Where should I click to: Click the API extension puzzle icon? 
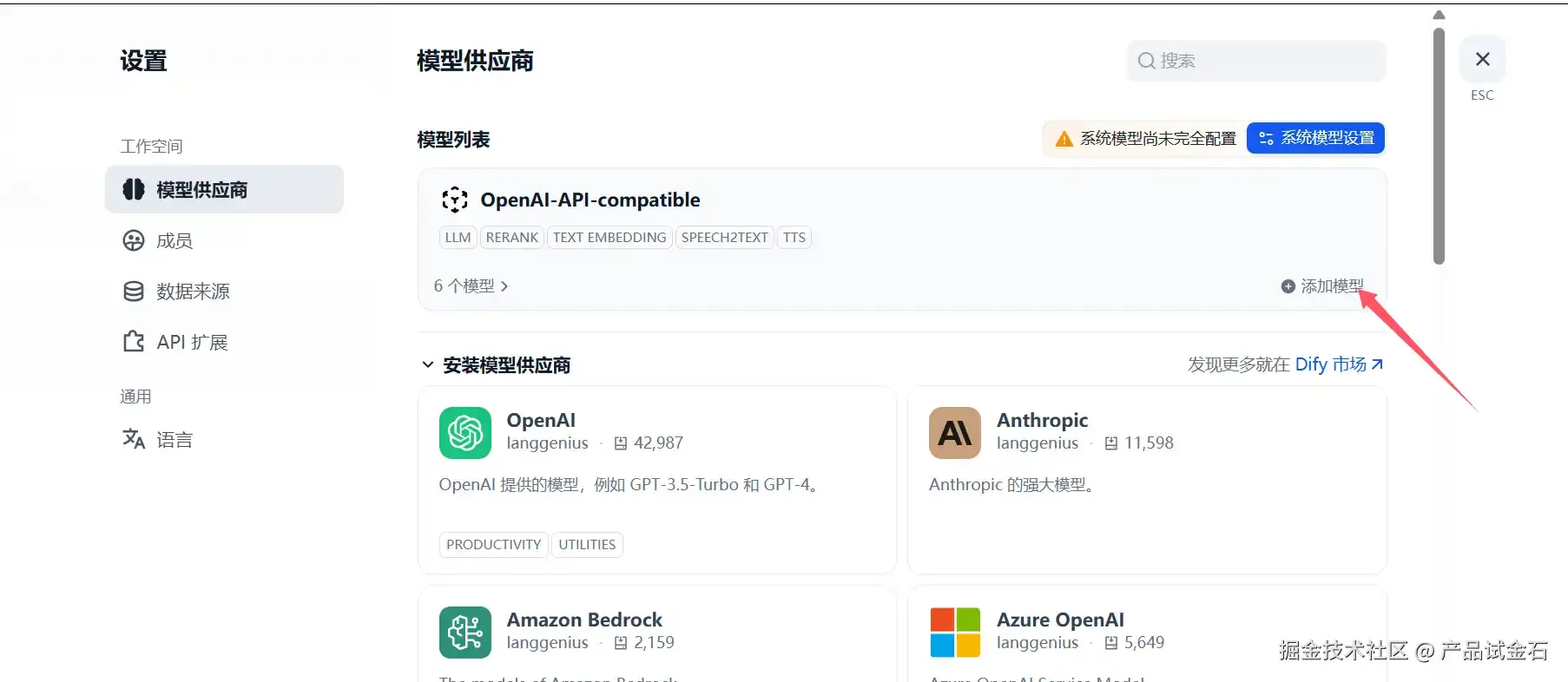(134, 342)
